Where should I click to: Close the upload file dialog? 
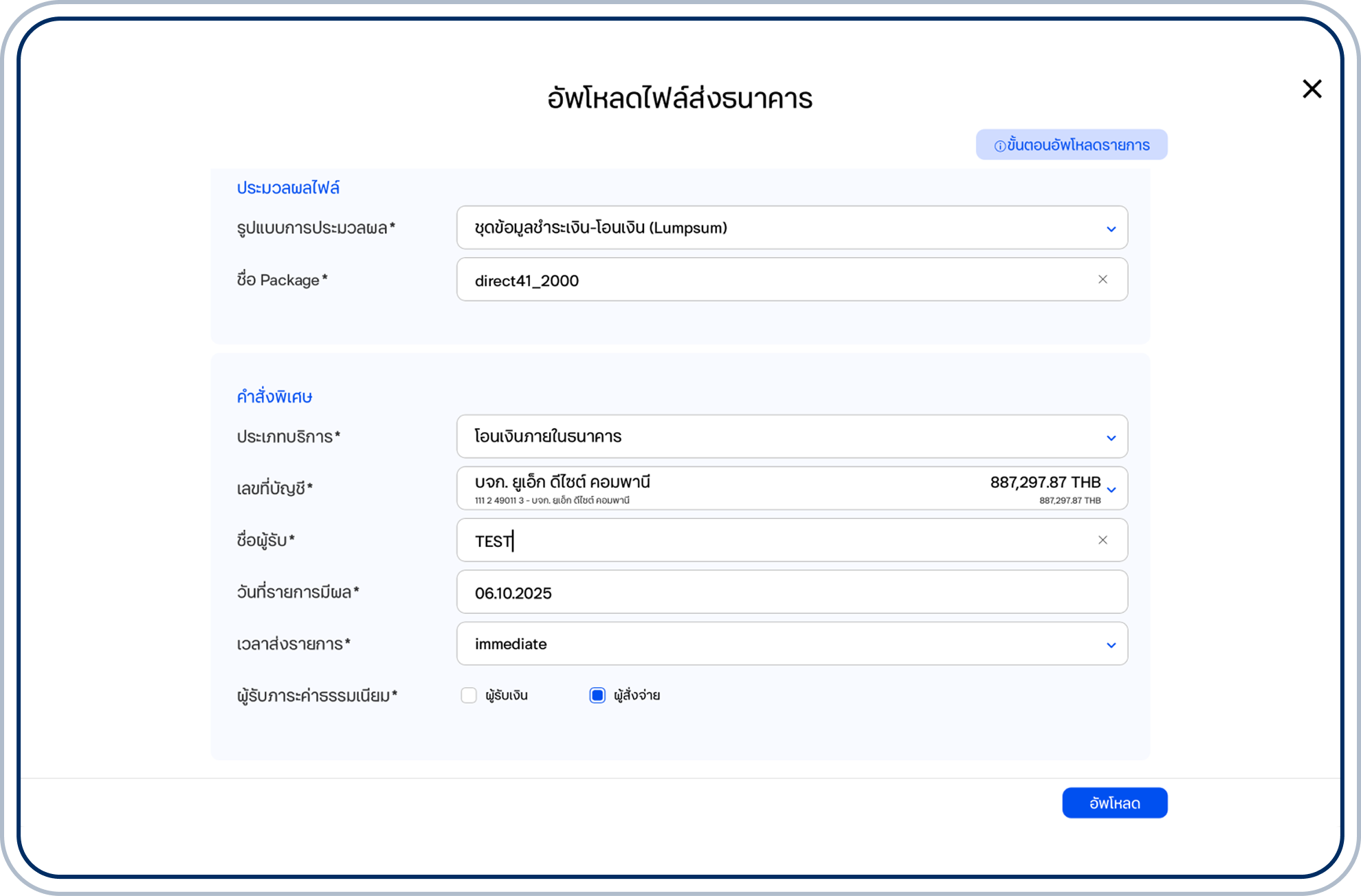click(x=1312, y=89)
